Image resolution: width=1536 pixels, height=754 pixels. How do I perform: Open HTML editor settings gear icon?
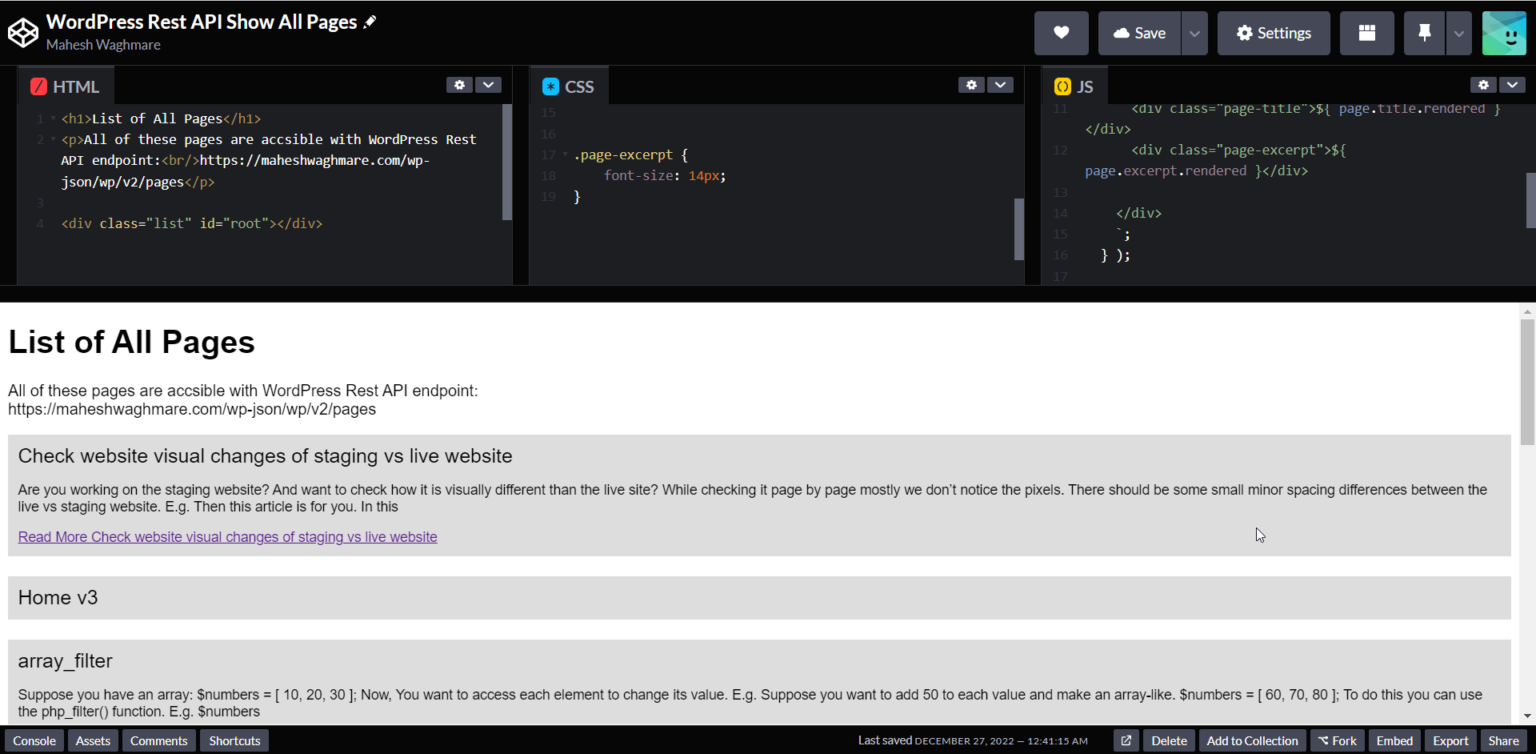(459, 85)
